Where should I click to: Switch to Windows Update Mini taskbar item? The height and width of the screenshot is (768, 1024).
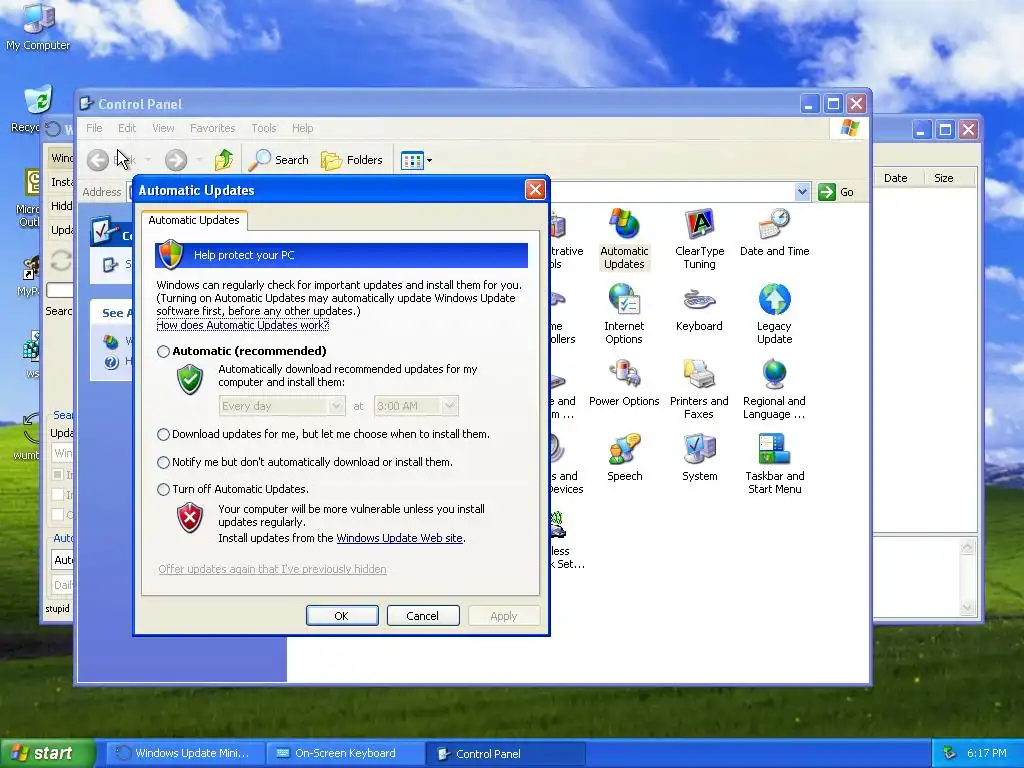[x=185, y=754]
